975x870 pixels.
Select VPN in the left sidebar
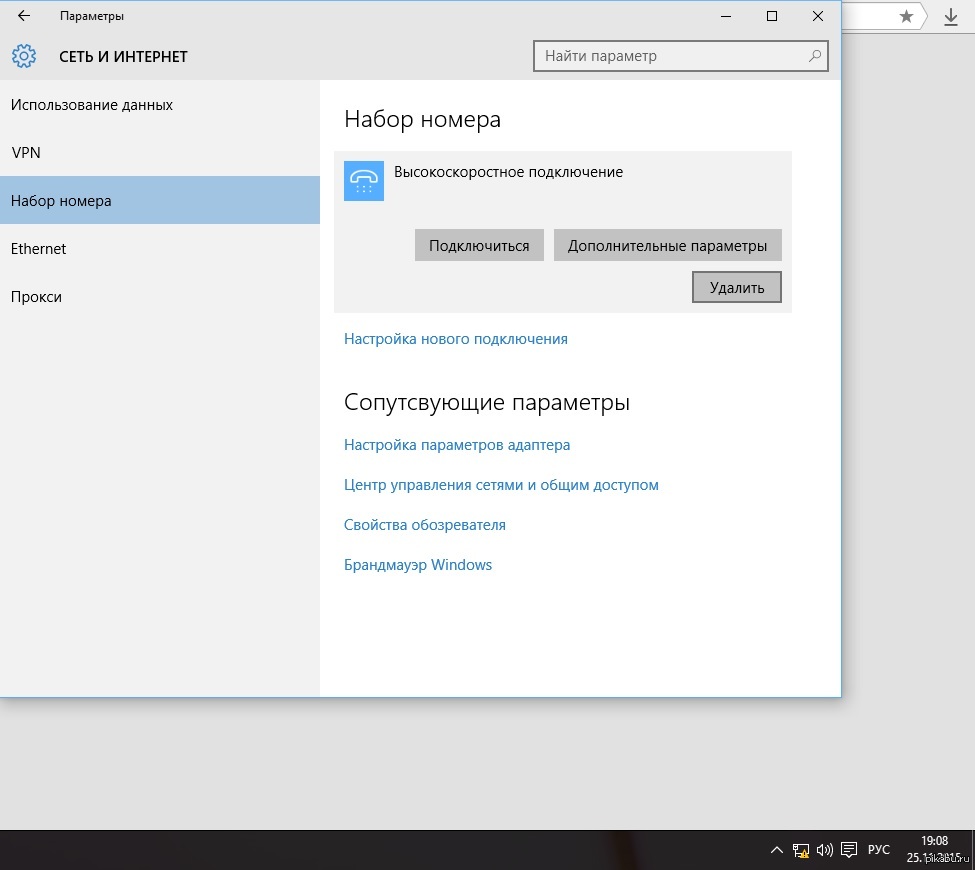(x=26, y=153)
